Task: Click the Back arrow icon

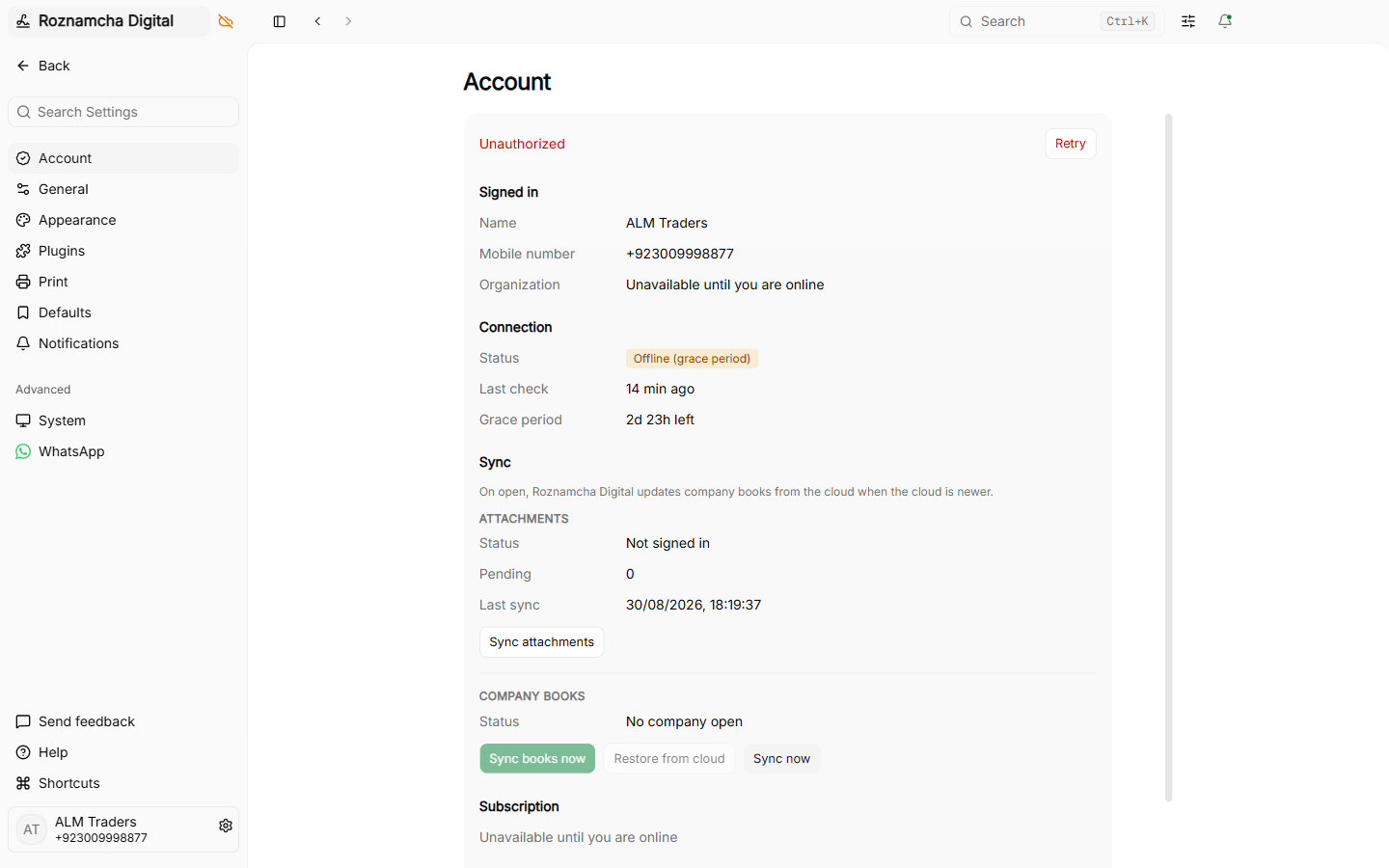Action: [x=23, y=66]
